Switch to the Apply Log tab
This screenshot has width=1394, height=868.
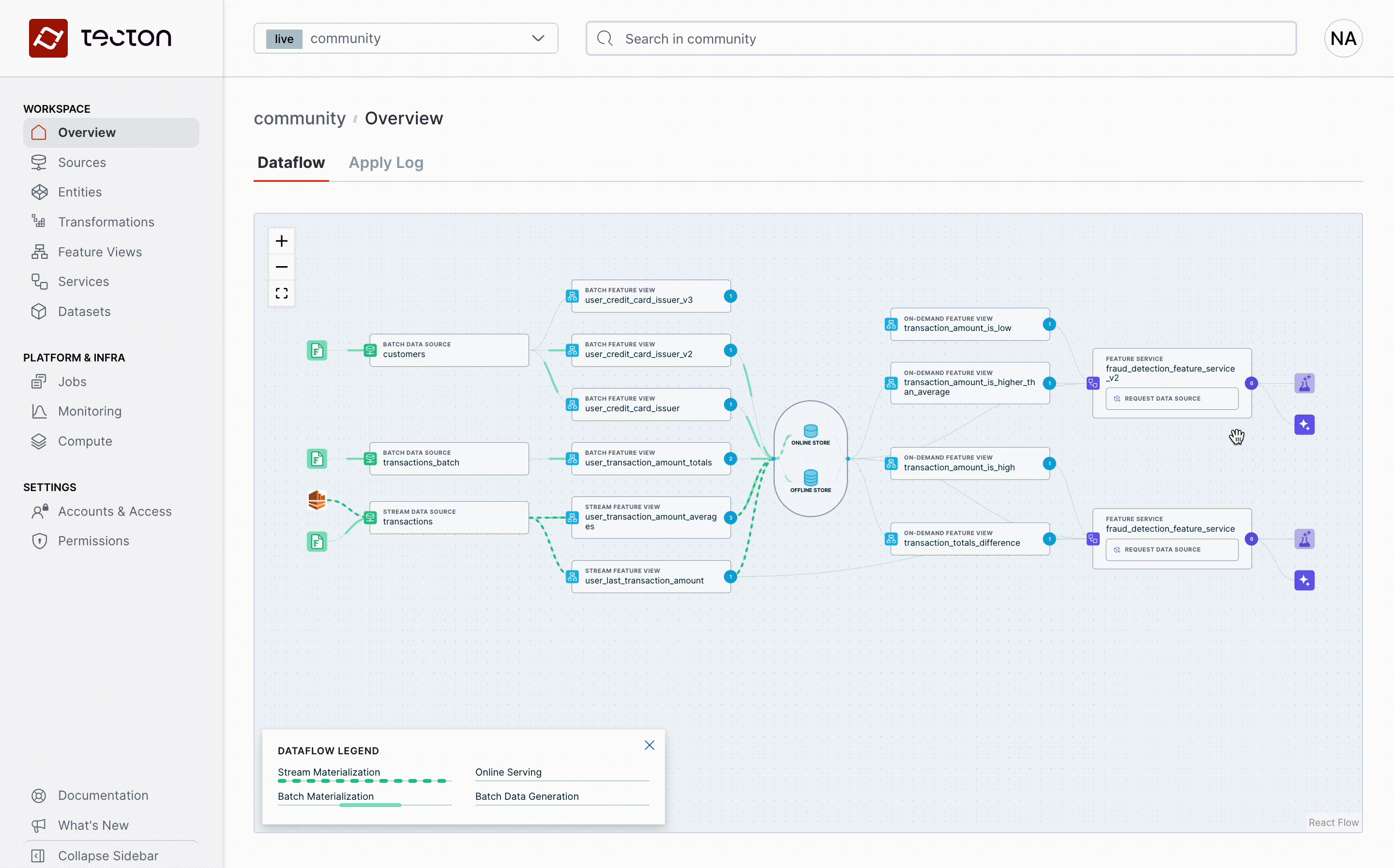[386, 163]
